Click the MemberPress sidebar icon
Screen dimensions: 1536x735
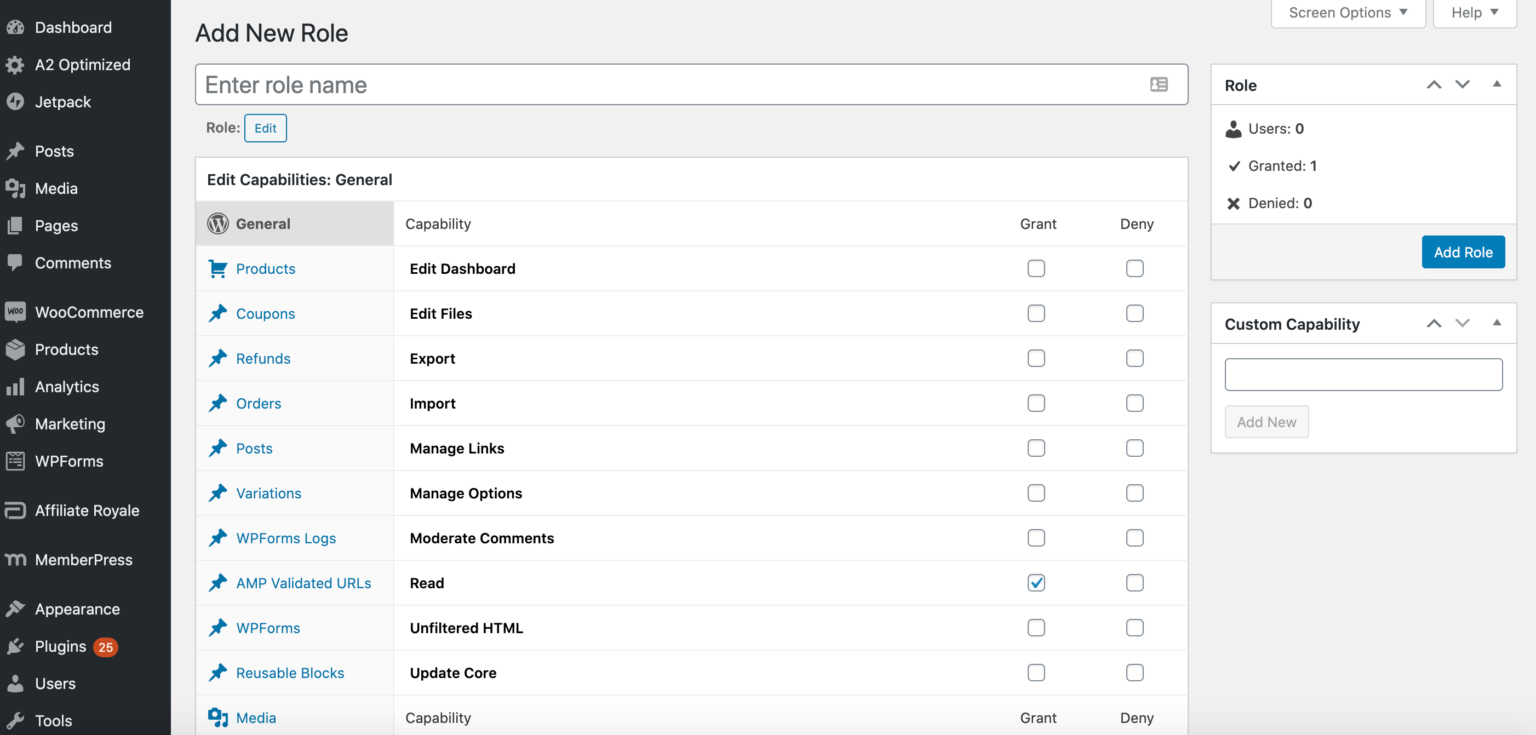[17, 559]
